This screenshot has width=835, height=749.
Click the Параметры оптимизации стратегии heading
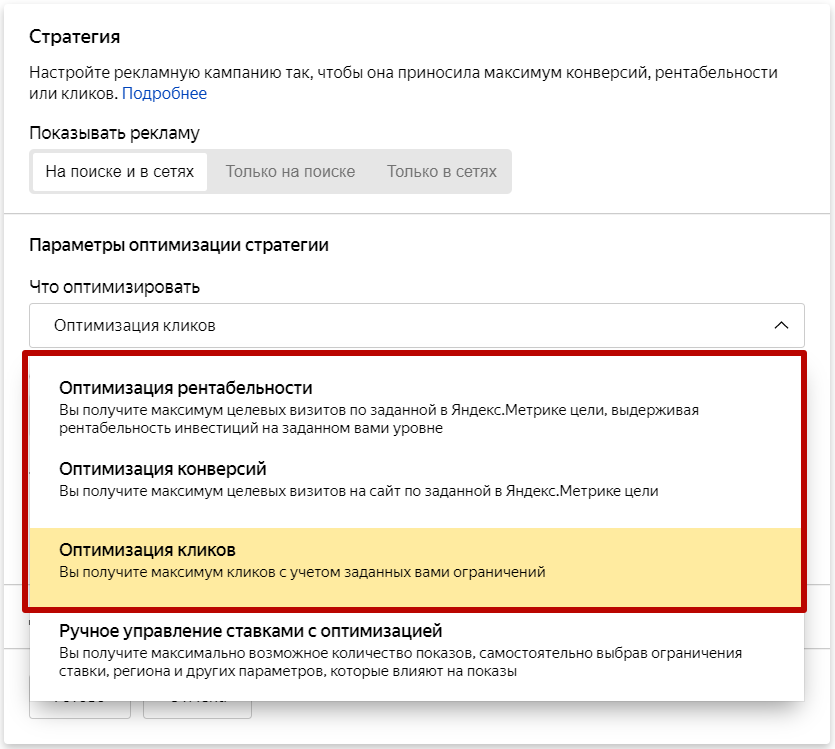coord(179,245)
